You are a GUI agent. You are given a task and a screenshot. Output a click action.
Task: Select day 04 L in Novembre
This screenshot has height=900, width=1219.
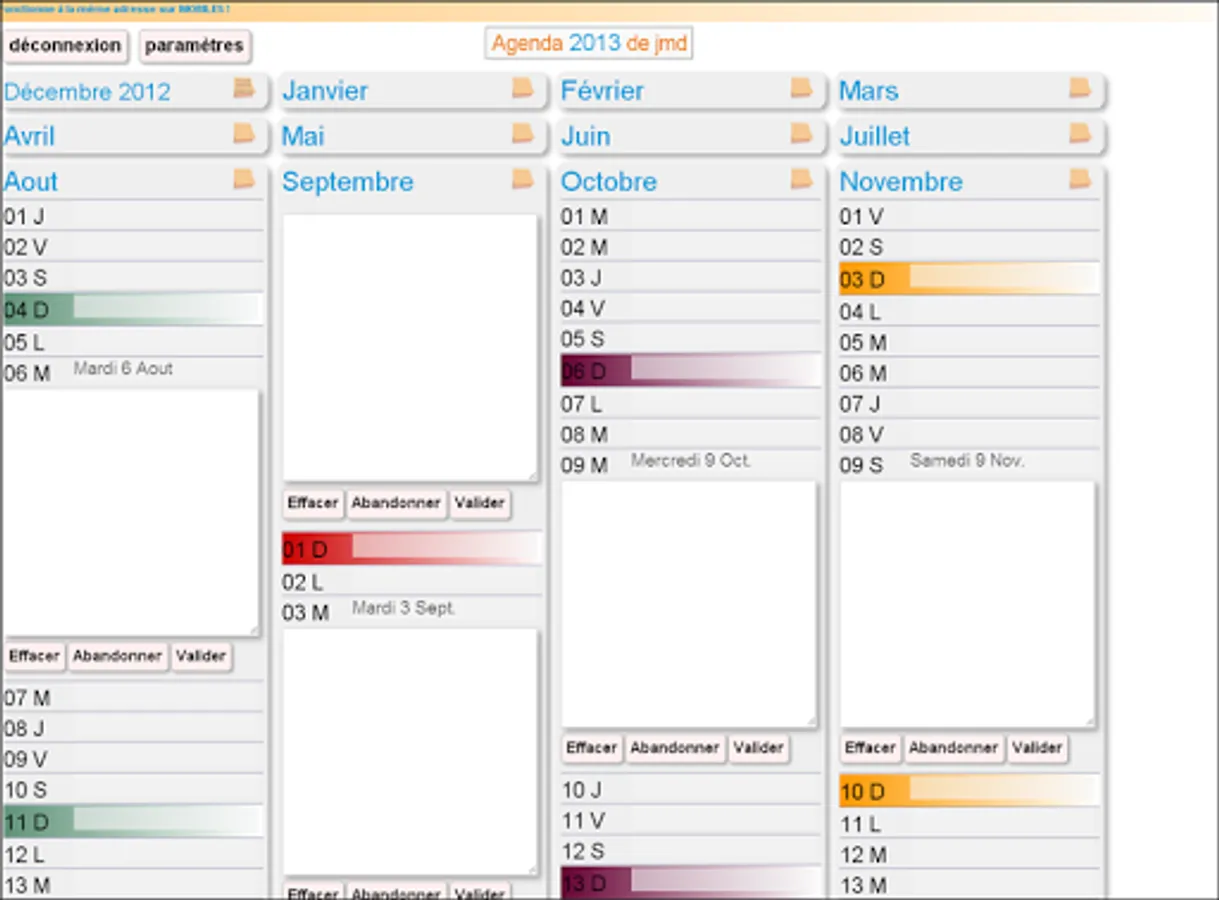coord(969,312)
